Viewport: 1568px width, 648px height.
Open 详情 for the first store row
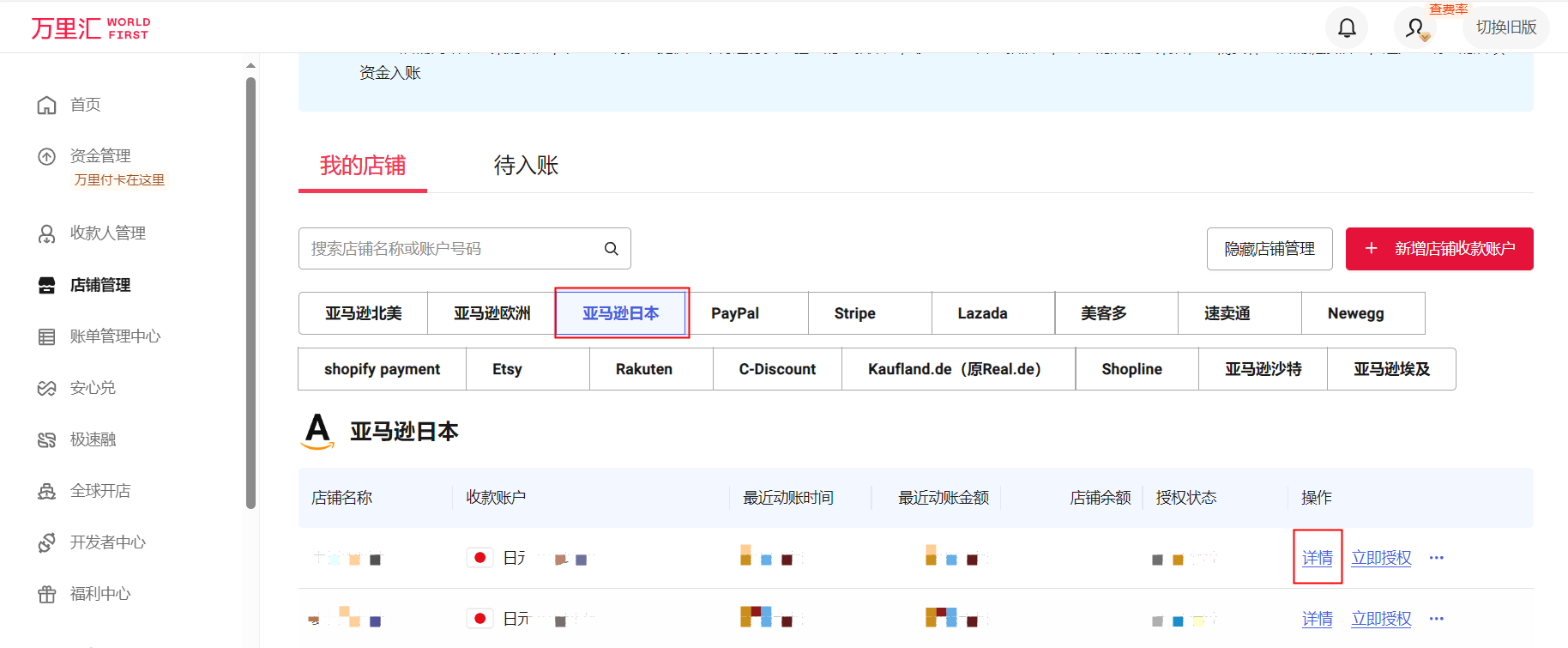[1318, 558]
